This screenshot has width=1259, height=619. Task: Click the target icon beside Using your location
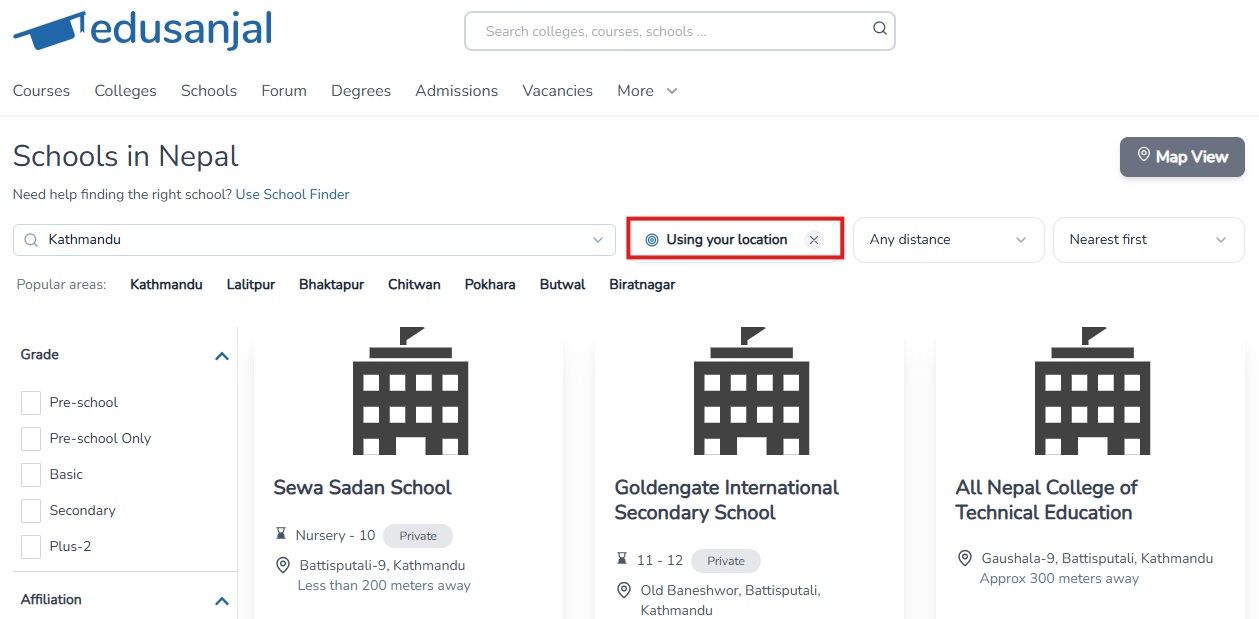pos(652,240)
